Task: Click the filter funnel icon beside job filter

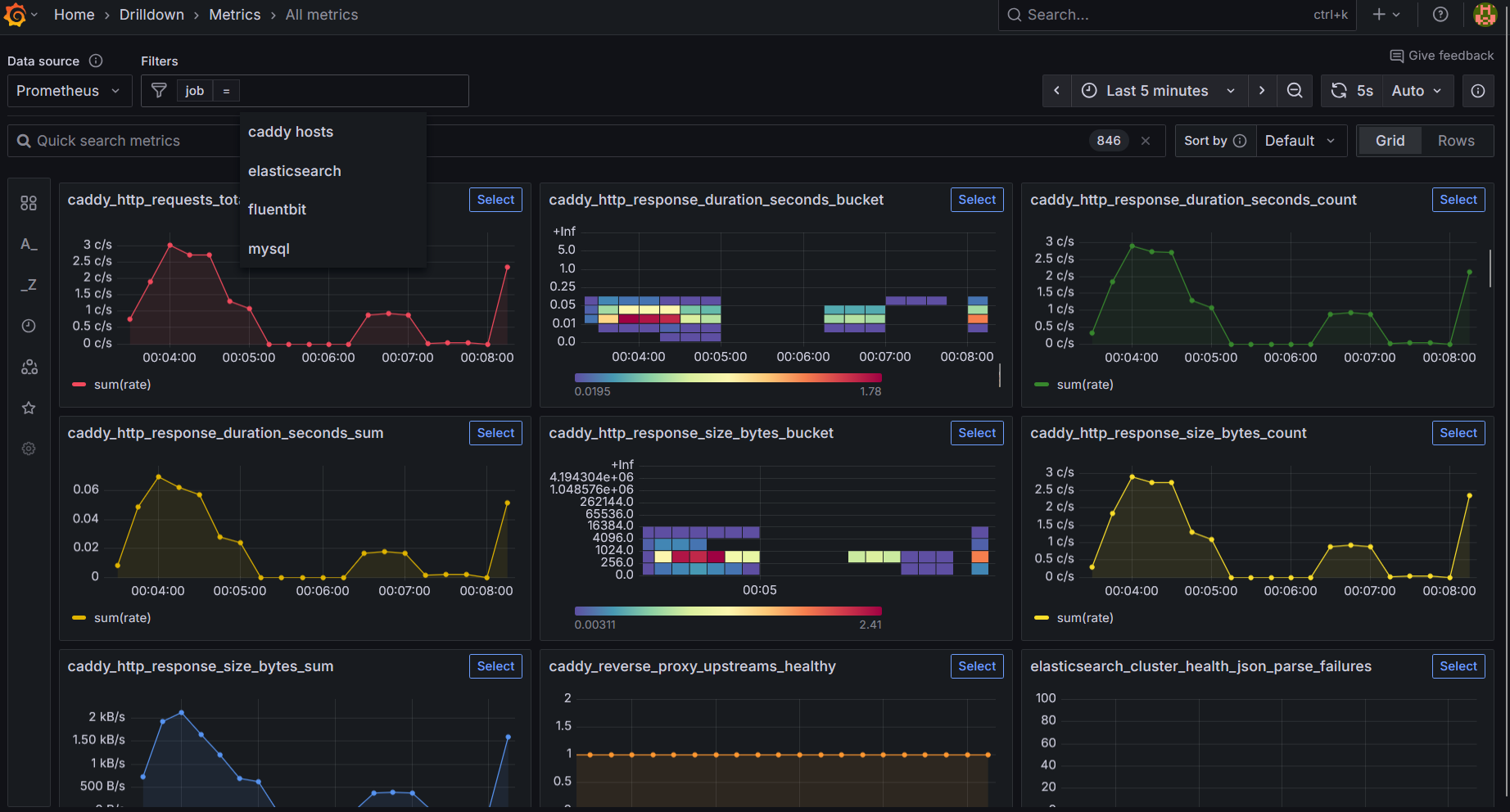Action: tap(159, 91)
